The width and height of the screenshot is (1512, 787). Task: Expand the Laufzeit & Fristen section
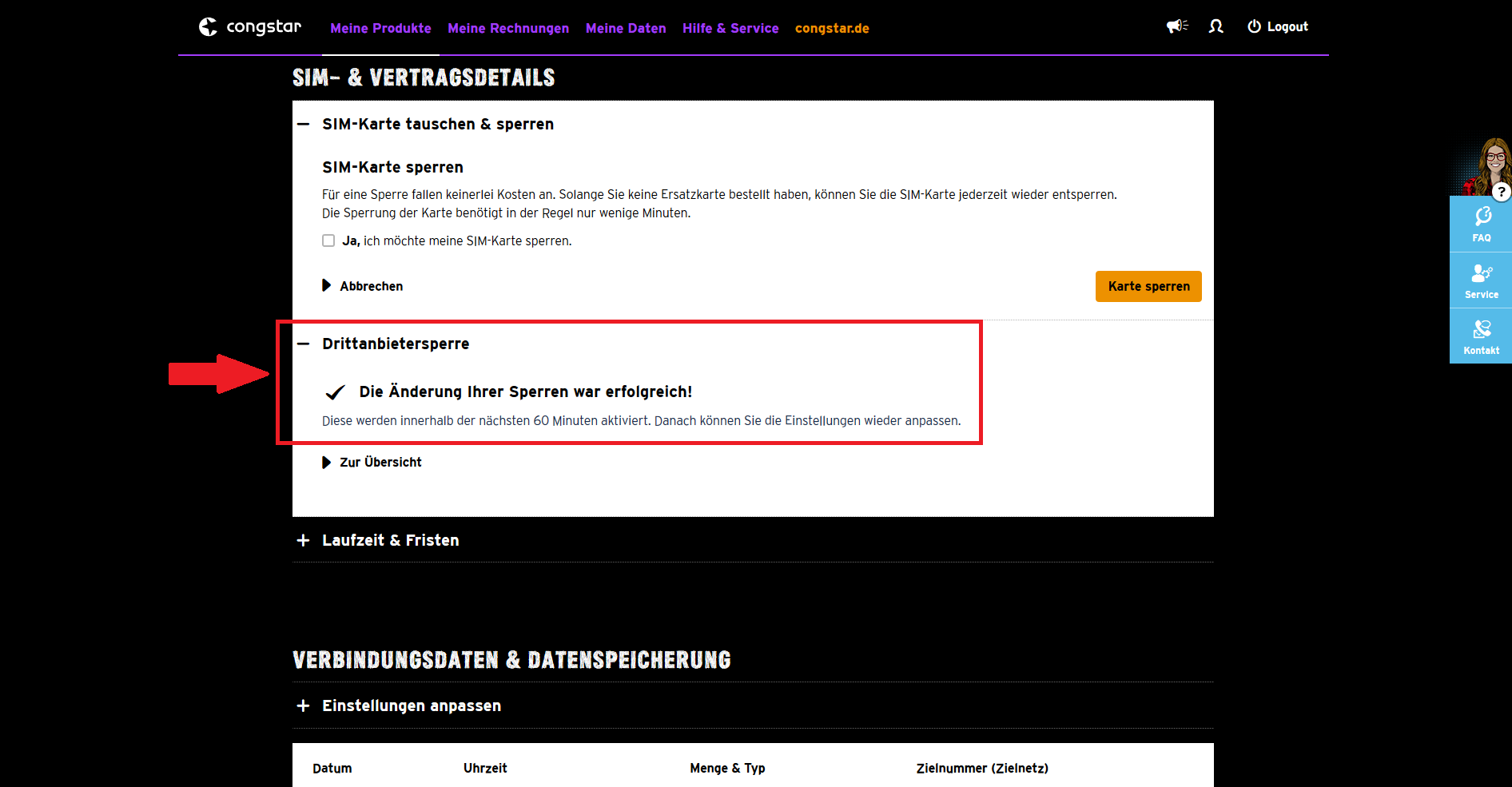(304, 540)
